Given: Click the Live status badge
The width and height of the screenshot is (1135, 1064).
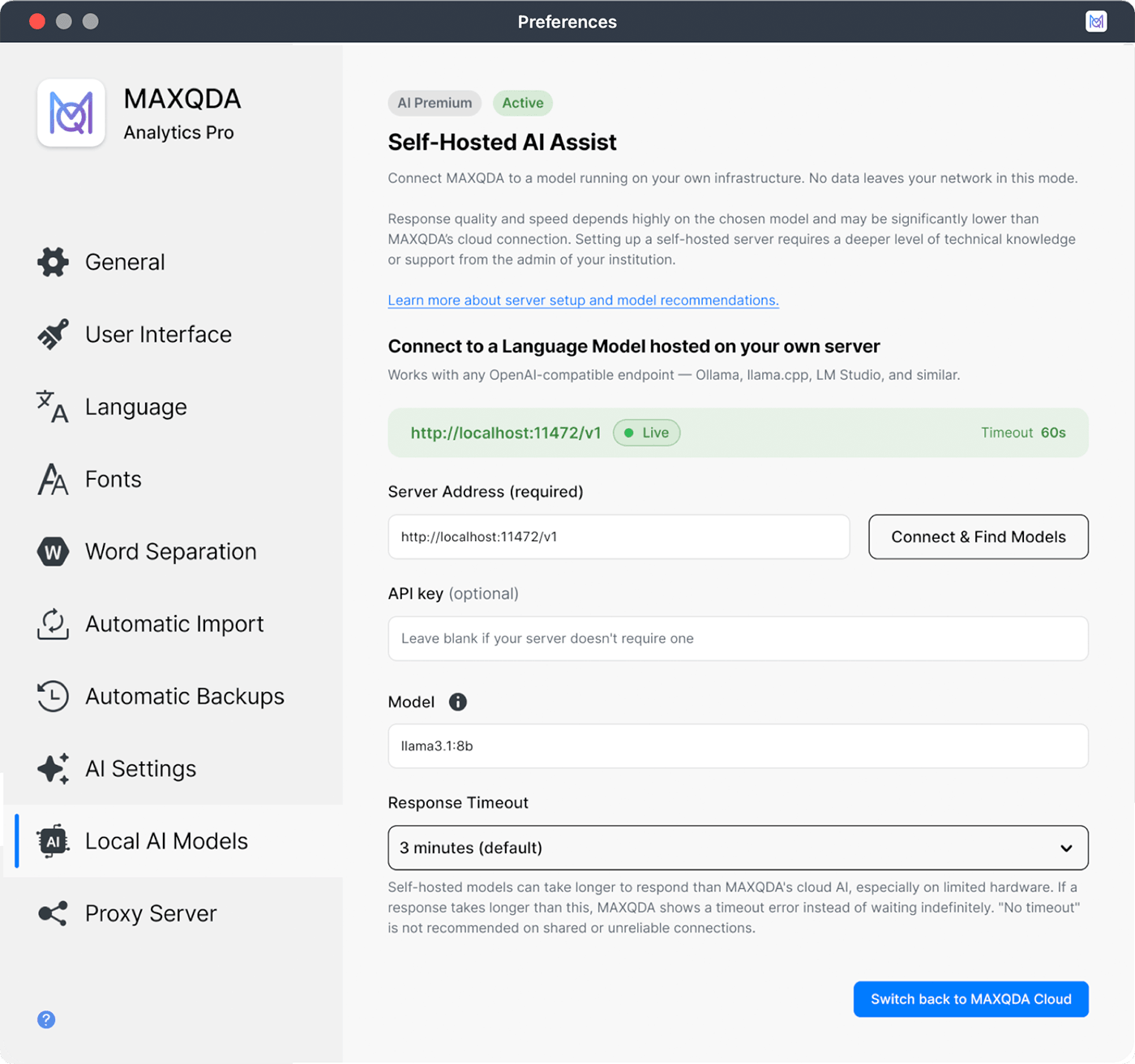Looking at the screenshot, I should pyautogui.click(x=647, y=433).
